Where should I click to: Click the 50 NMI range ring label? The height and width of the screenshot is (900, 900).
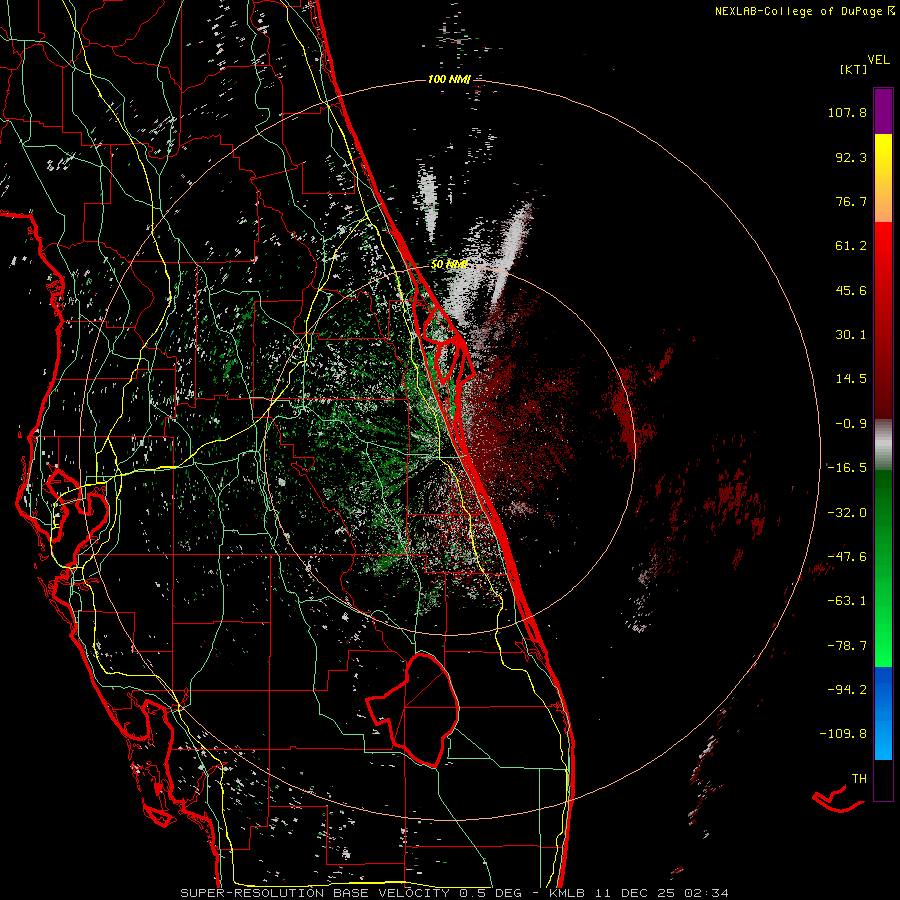[449, 265]
